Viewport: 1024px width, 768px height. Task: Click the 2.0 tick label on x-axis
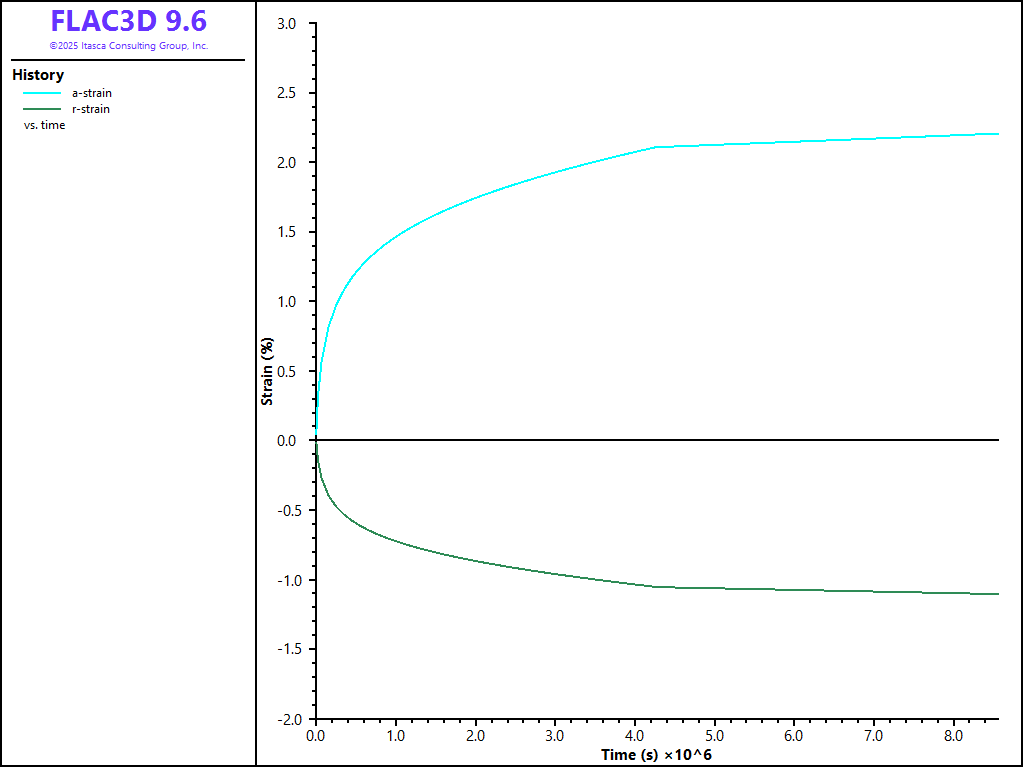[x=475, y=736]
